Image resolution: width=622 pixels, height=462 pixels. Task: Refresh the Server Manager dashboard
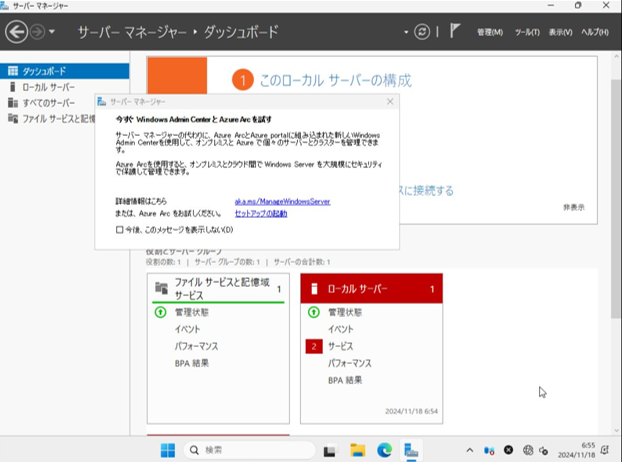(x=422, y=32)
